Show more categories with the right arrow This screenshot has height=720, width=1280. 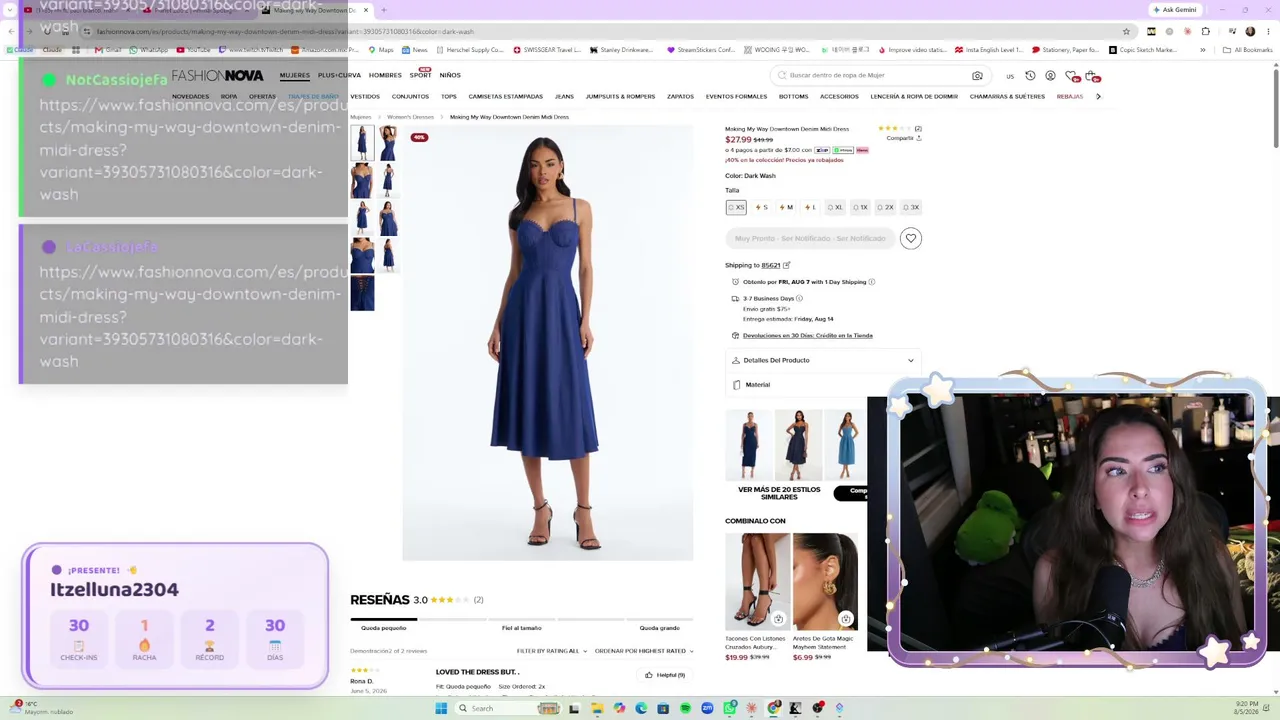1098,96
